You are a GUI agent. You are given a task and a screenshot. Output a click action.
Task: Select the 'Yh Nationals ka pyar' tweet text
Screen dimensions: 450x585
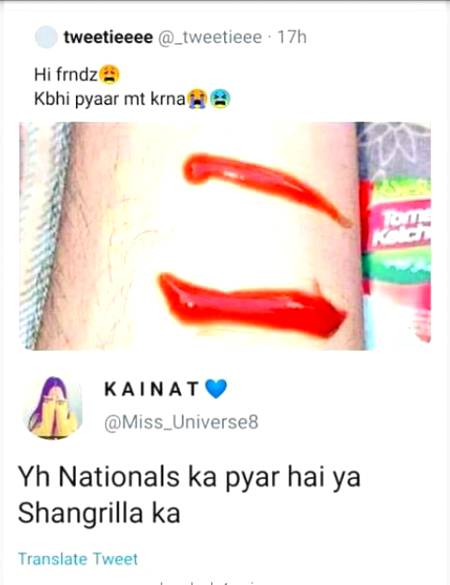(x=189, y=495)
